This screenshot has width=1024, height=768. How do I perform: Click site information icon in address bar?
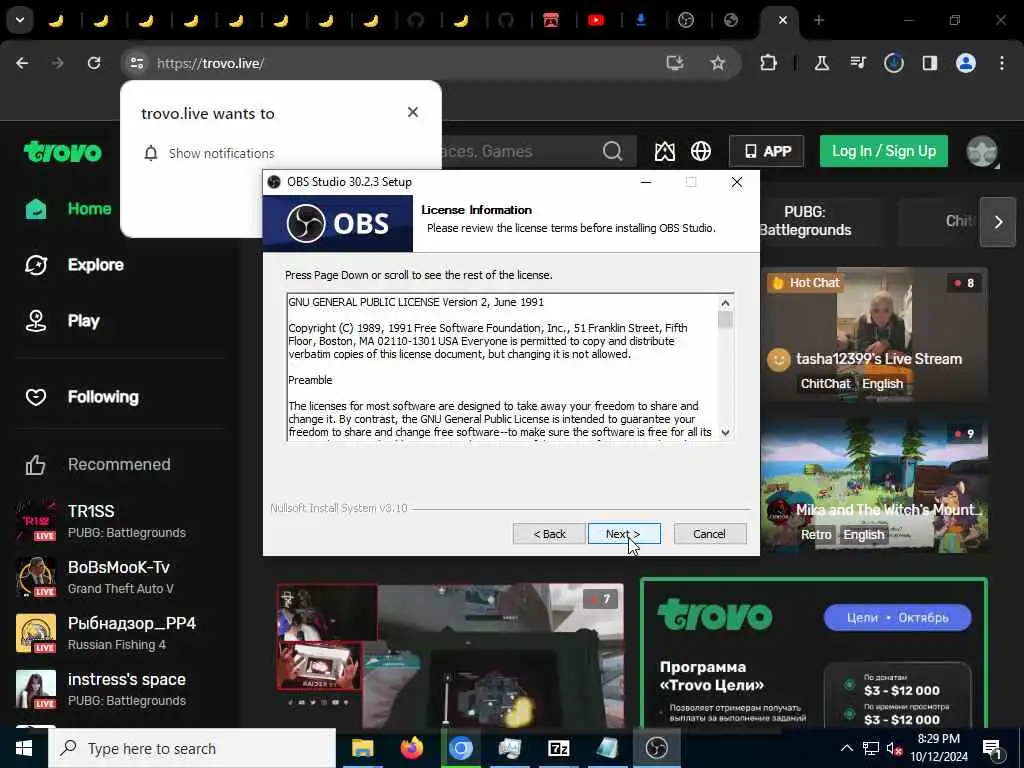(136, 63)
